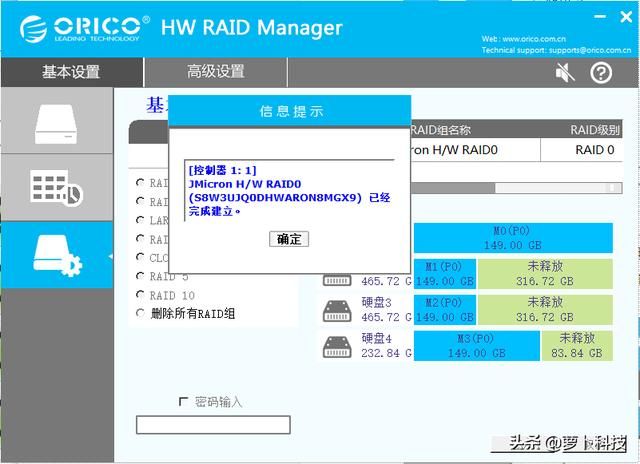Switch to the 基本设置 tab
The width and height of the screenshot is (640, 464).
coord(71,72)
